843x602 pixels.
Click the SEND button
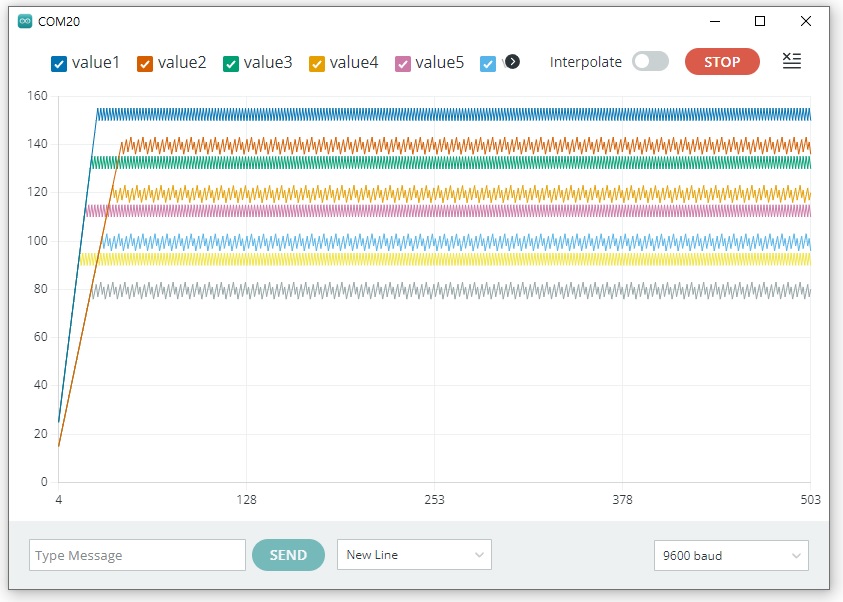click(x=288, y=555)
